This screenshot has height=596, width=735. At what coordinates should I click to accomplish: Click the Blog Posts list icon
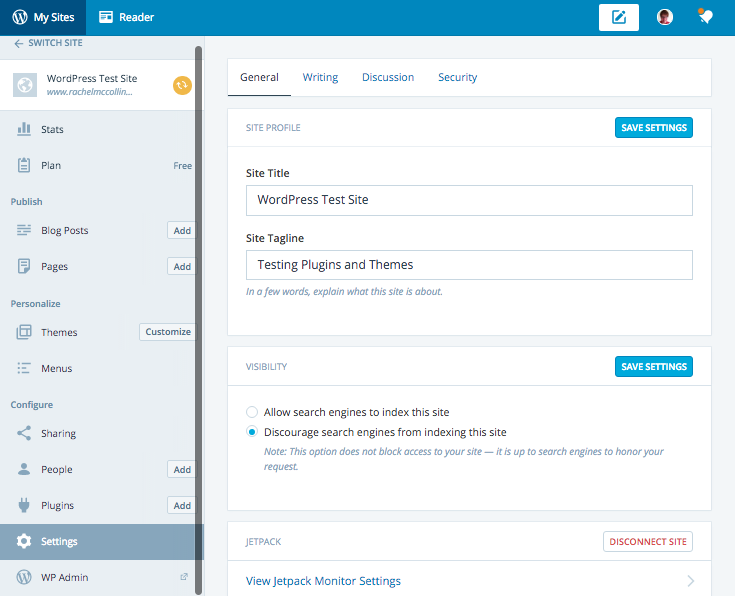click(x=24, y=230)
